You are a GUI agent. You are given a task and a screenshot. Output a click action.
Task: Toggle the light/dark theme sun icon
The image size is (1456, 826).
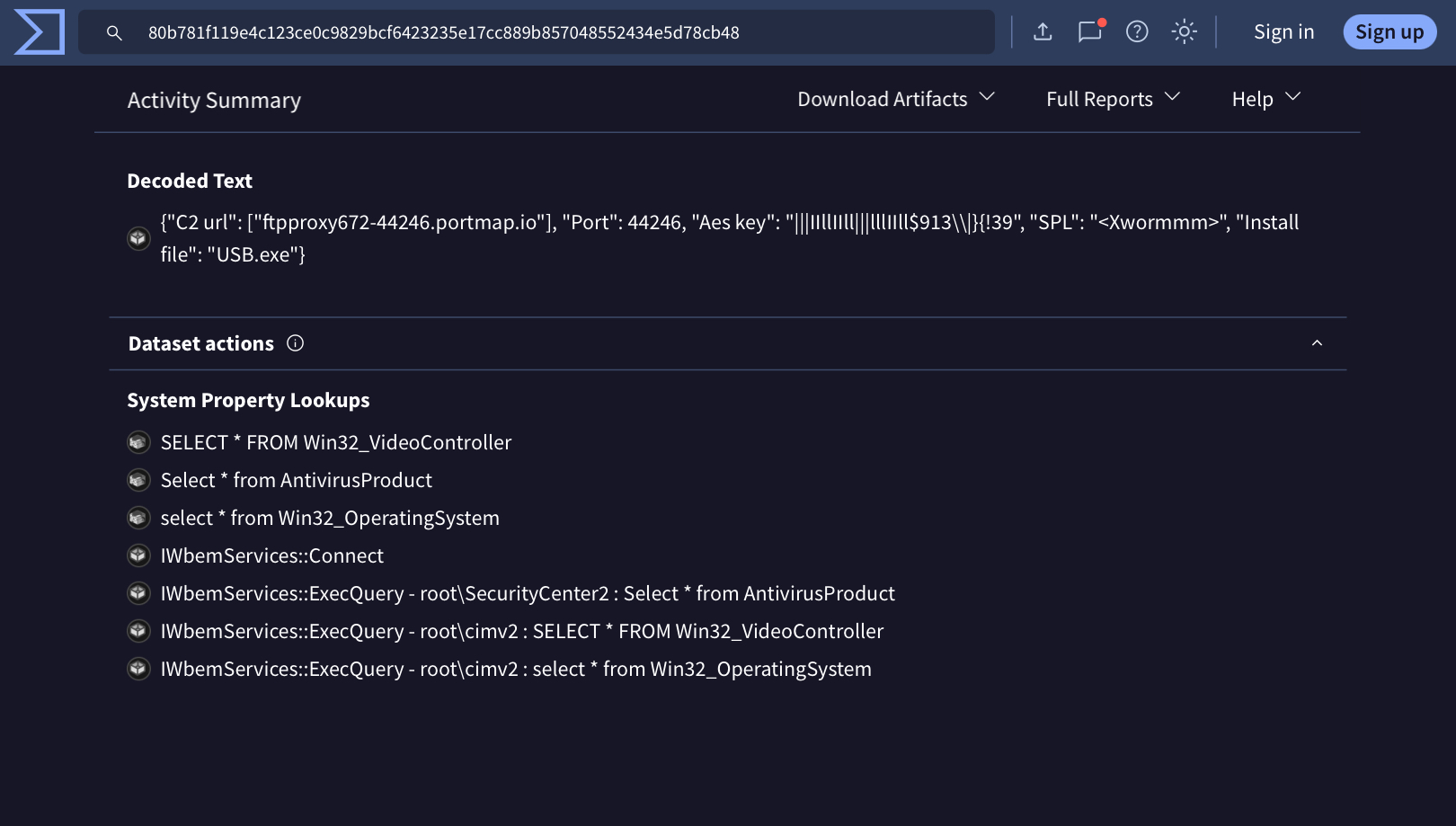tap(1184, 32)
